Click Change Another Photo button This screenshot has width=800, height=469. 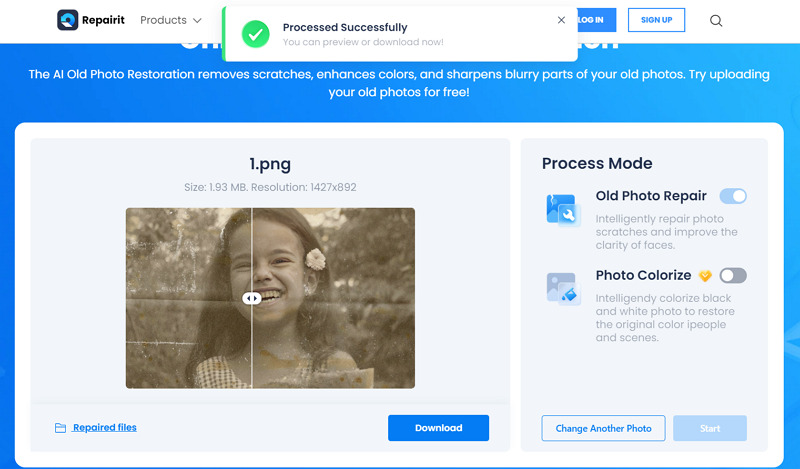603,428
